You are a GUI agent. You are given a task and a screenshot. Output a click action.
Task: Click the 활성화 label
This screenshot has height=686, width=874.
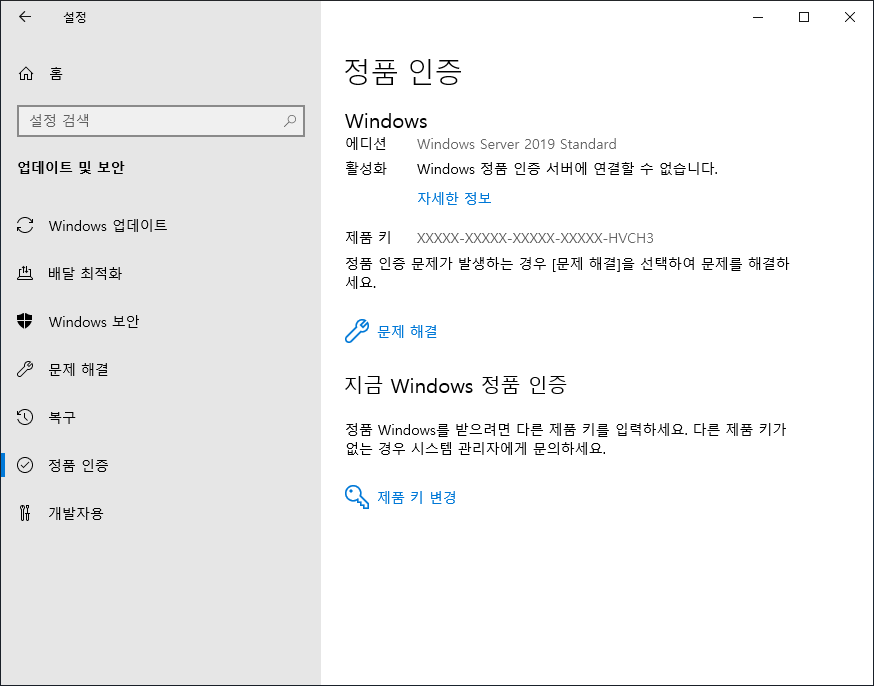[366, 168]
